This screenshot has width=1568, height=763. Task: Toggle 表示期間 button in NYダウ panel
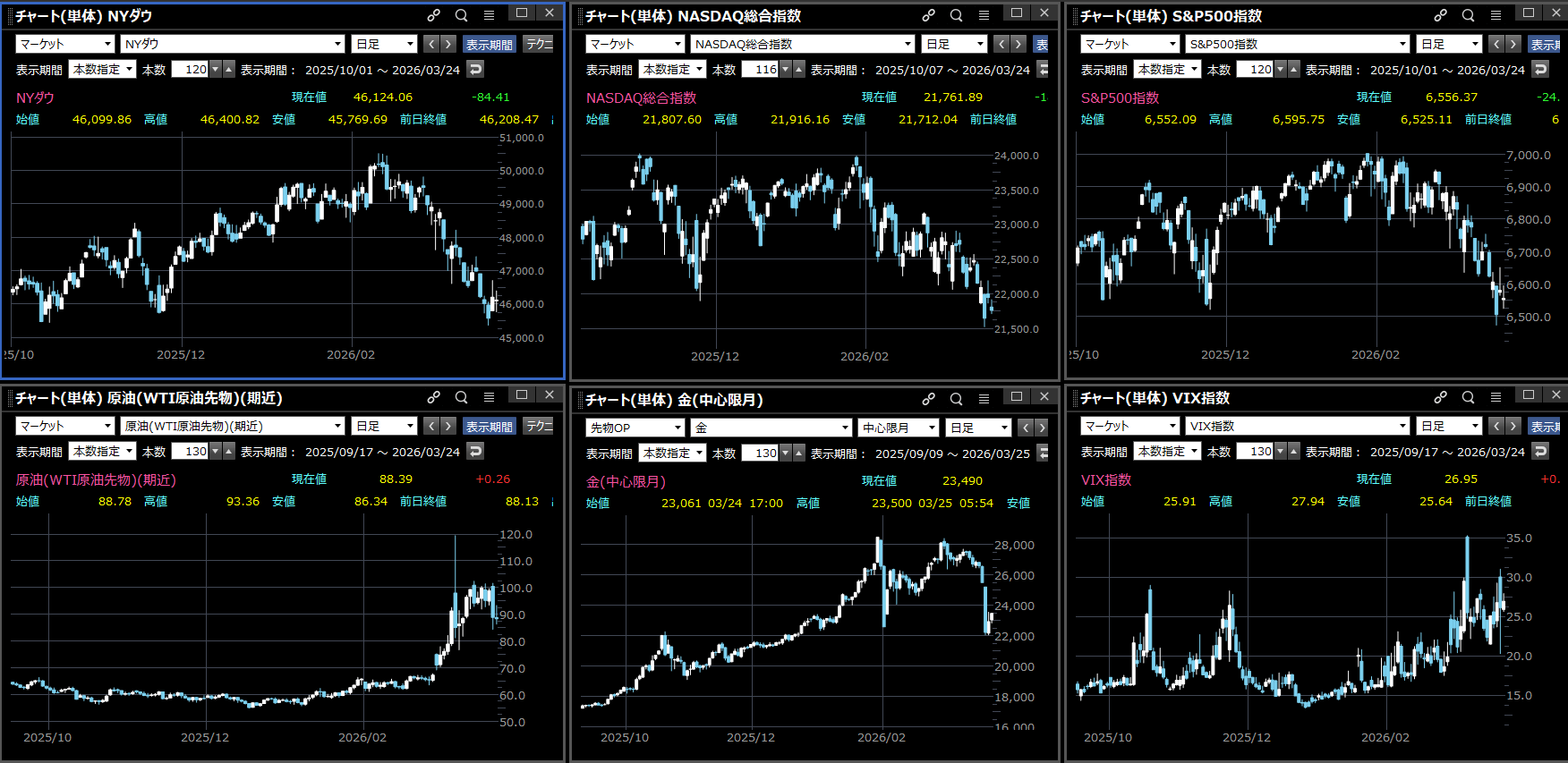coord(490,44)
